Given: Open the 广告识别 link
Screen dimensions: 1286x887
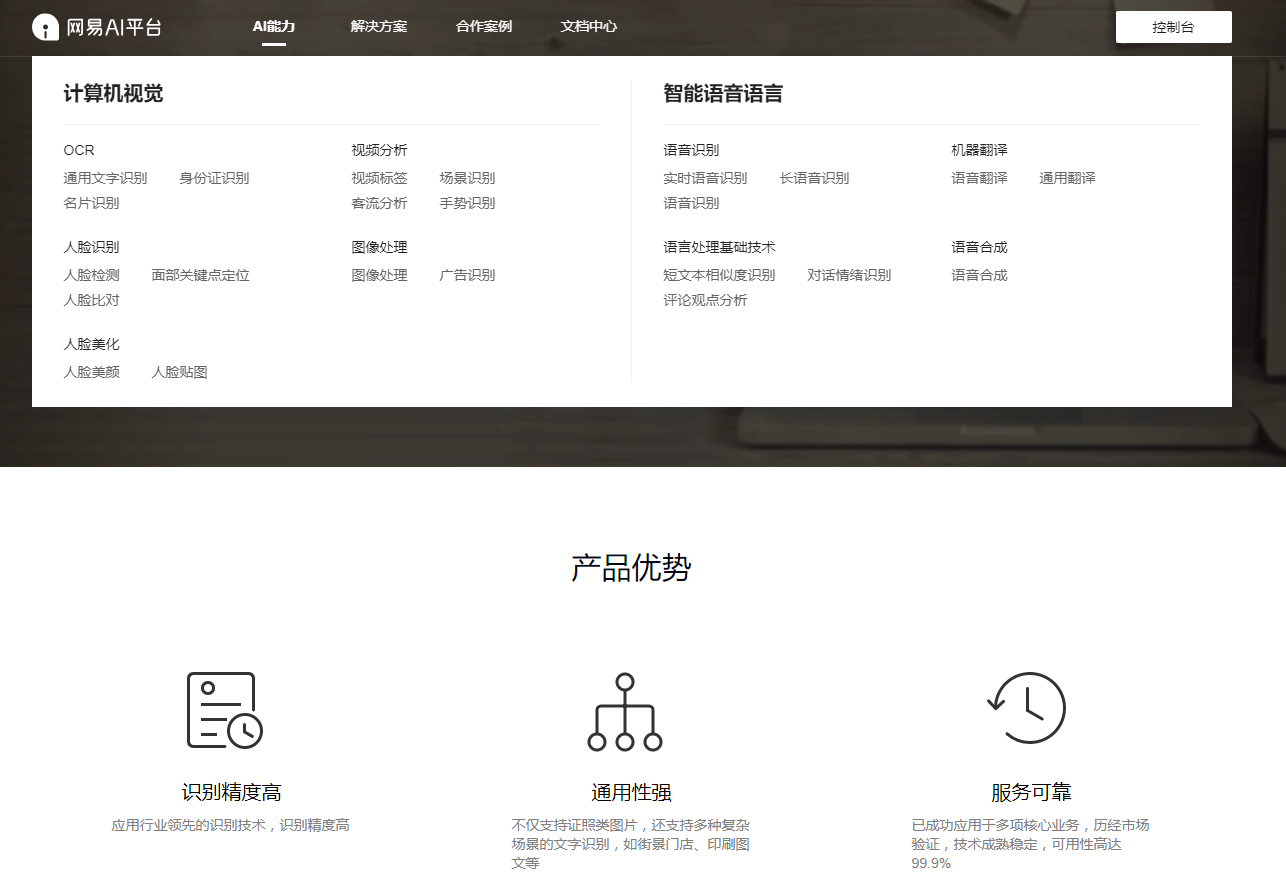Looking at the screenshot, I should (467, 275).
